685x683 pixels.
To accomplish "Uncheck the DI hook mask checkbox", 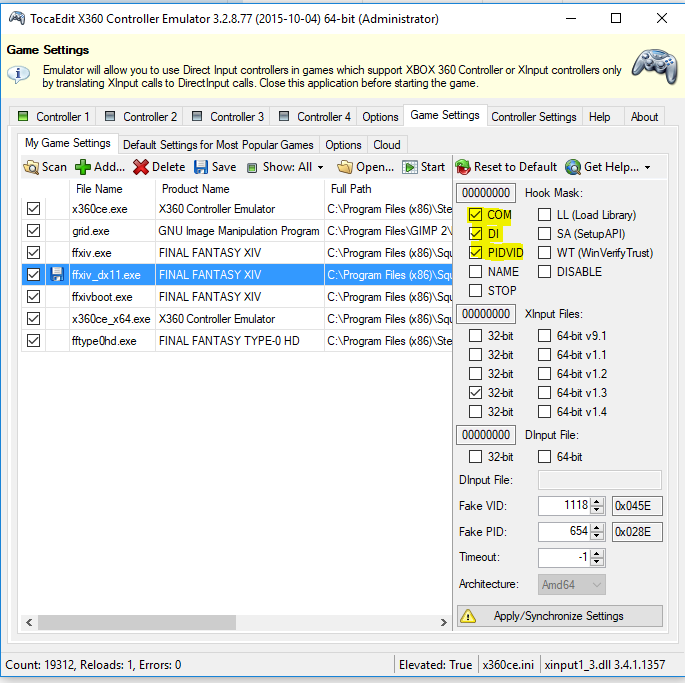I will 475,234.
